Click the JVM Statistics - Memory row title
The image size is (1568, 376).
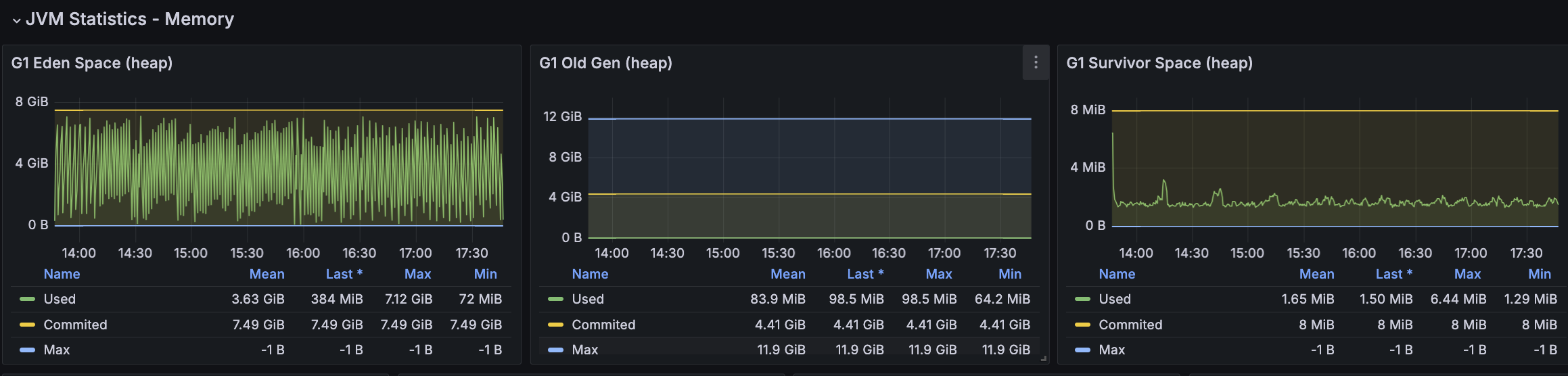[x=130, y=19]
